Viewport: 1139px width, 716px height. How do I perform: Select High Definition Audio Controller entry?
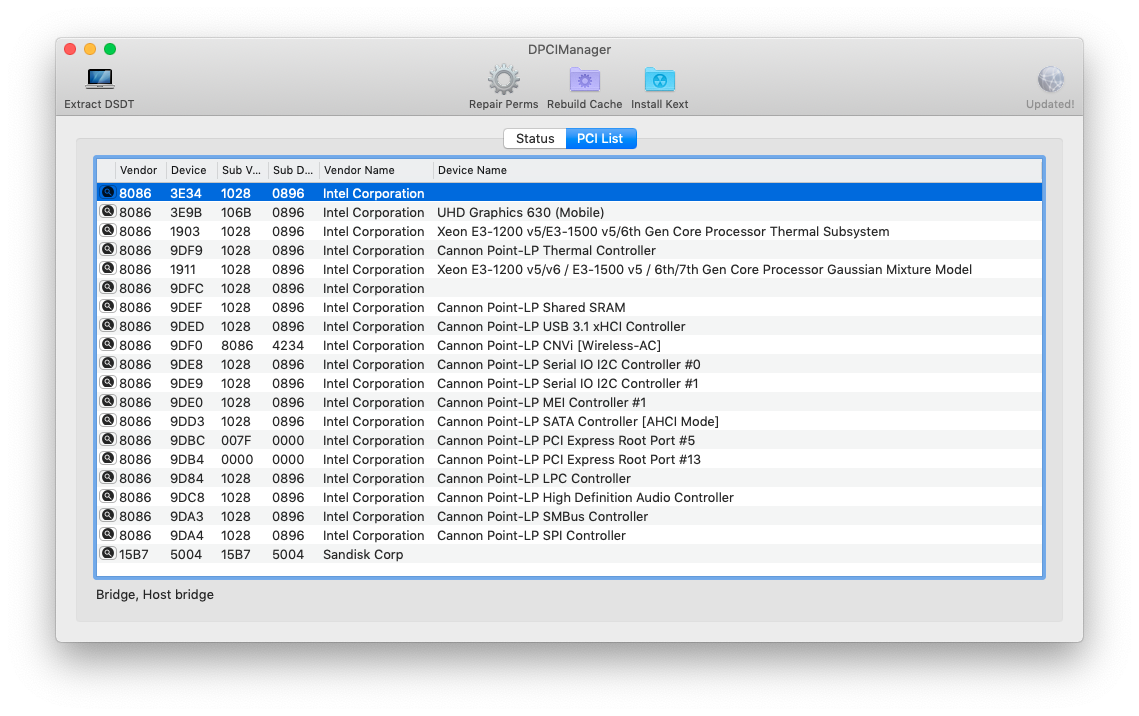(585, 497)
